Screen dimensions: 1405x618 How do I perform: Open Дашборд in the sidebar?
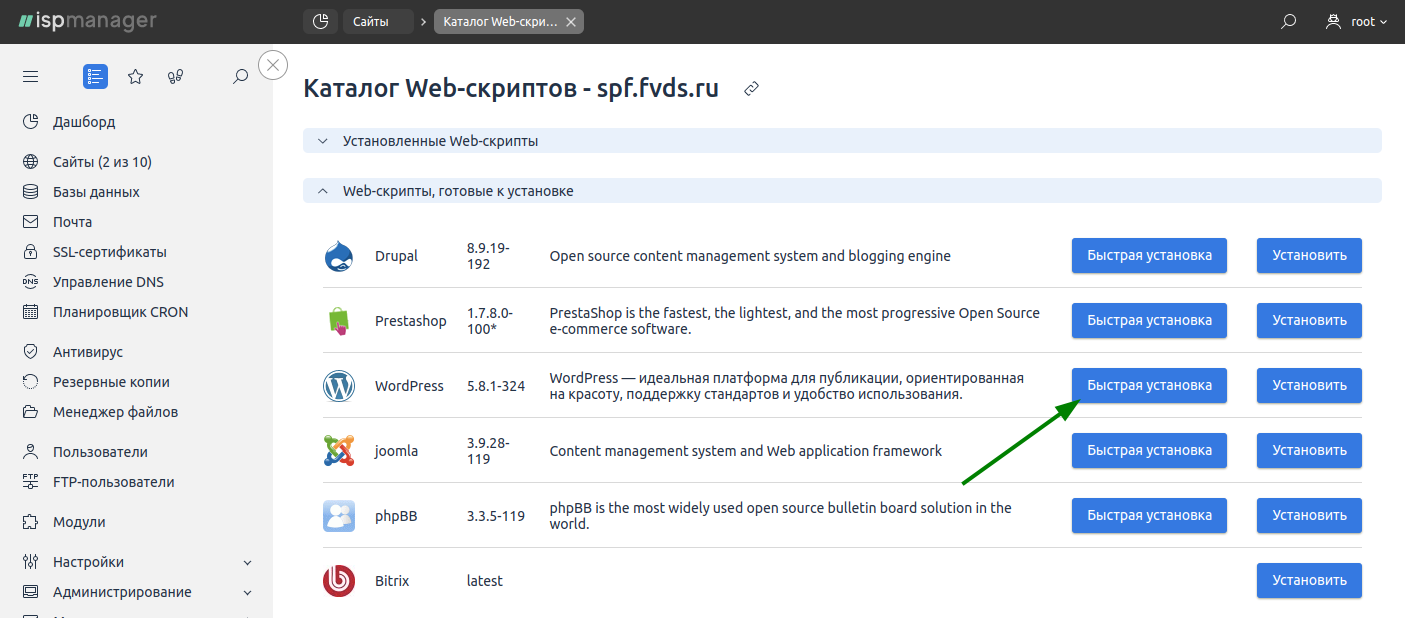(x=84, y=122)
